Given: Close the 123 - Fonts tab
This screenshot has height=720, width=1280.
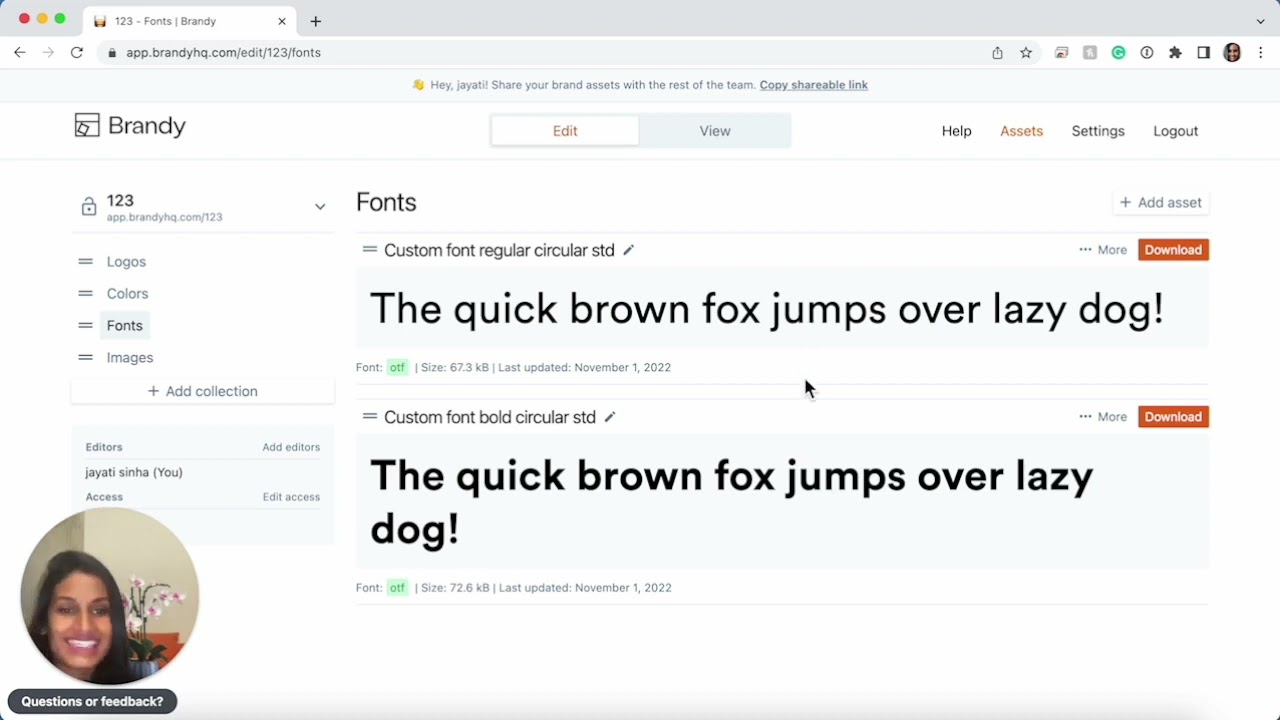Looking at the screenshot, I should (x=282, y=21).
